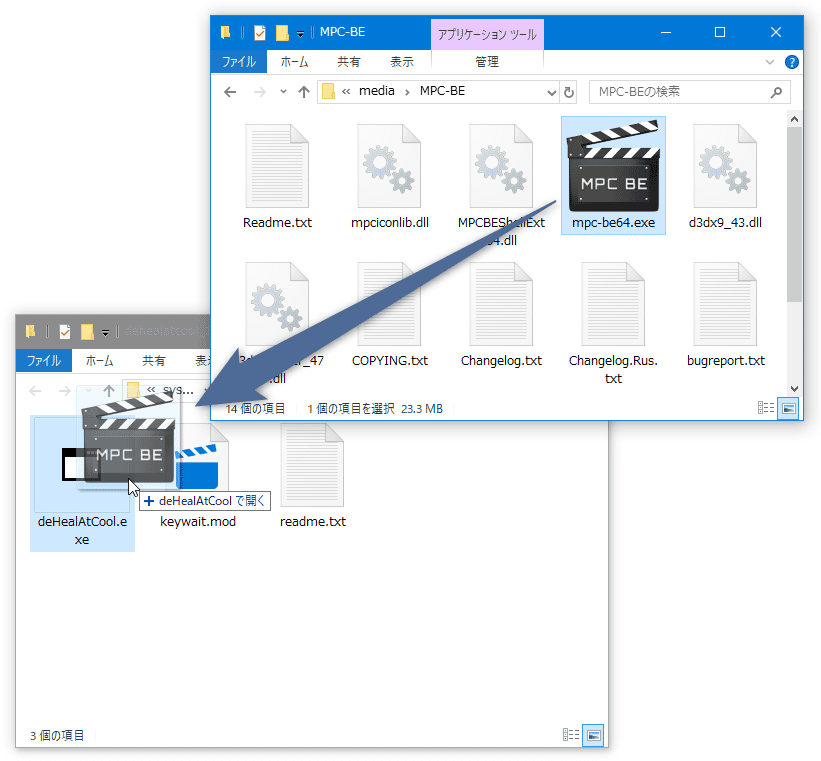Select the Changelog.Rus.txt file icon

(613, 304)
